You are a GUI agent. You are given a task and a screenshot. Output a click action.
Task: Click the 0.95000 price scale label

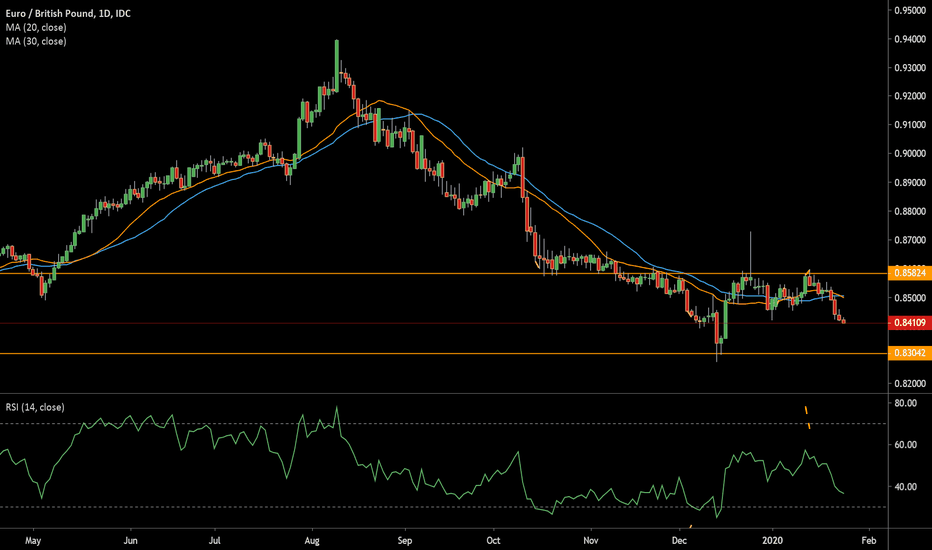point(908,10)
